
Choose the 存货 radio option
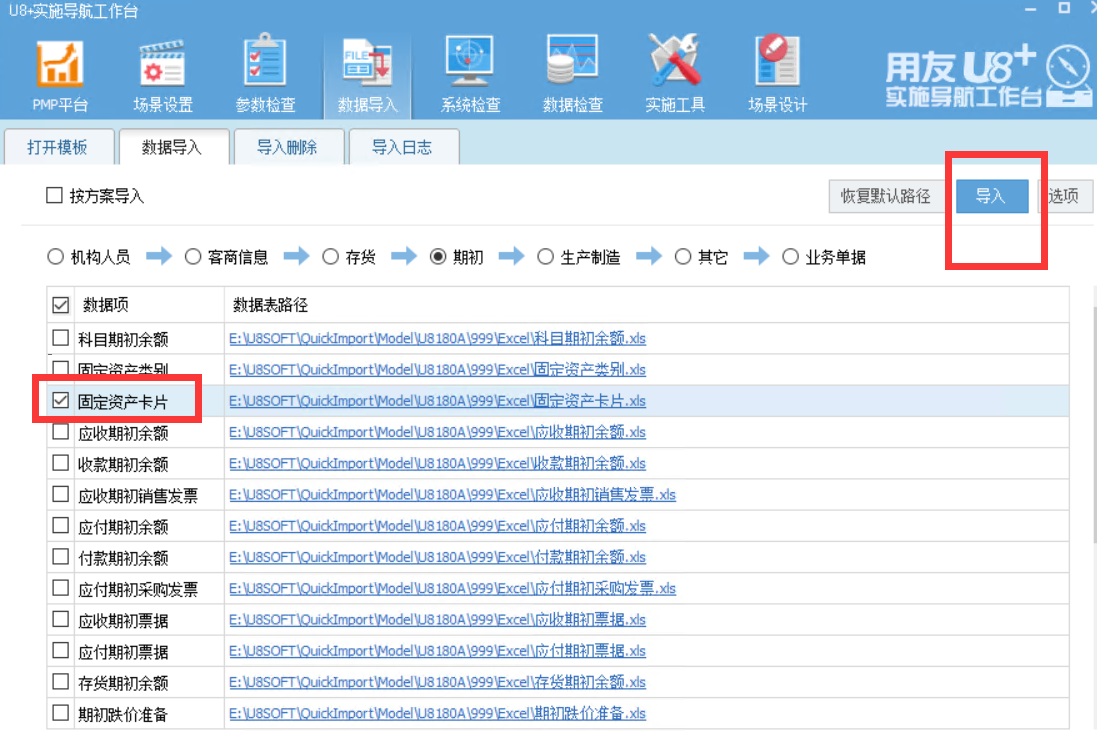tap(331, 257)
